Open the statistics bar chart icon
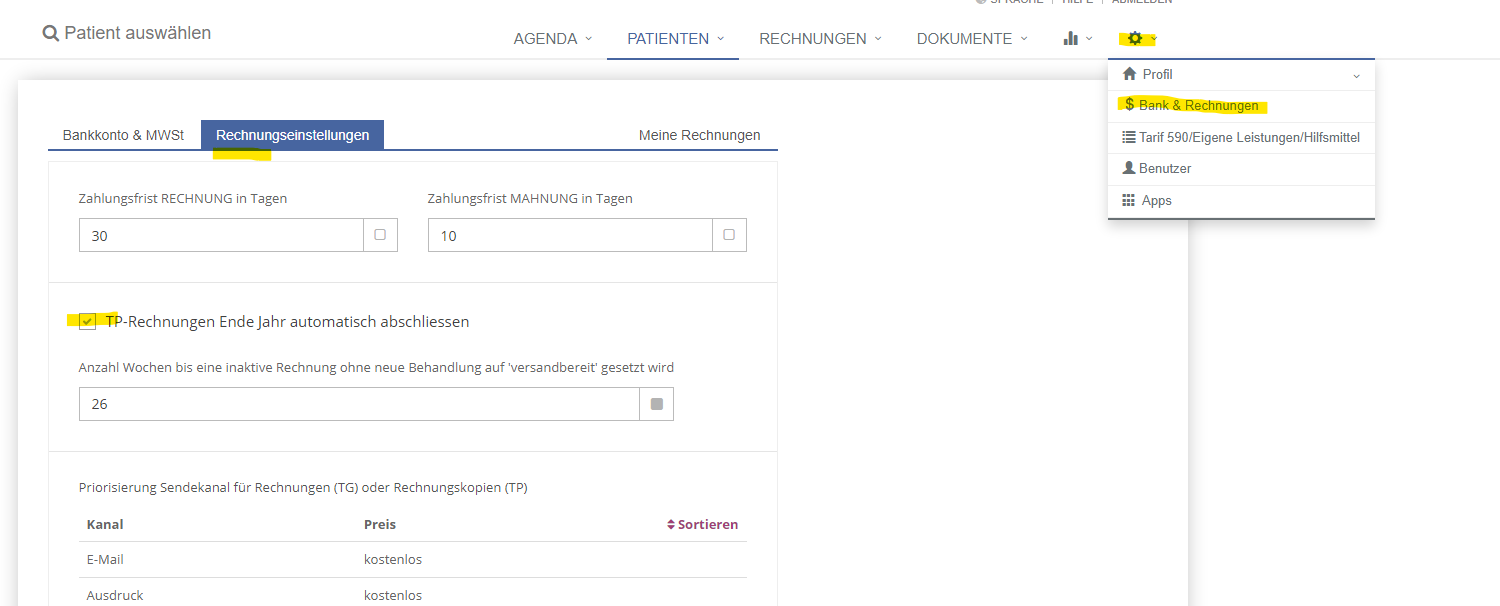This screenshot has height=606, width=1500. (x=1071, y=38)
